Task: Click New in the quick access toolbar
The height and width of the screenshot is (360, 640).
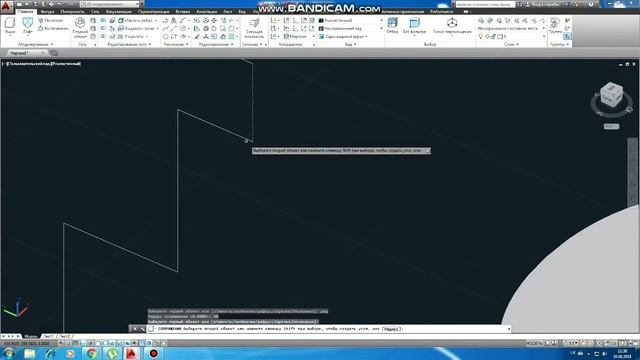Action: [x=19, y=4]
